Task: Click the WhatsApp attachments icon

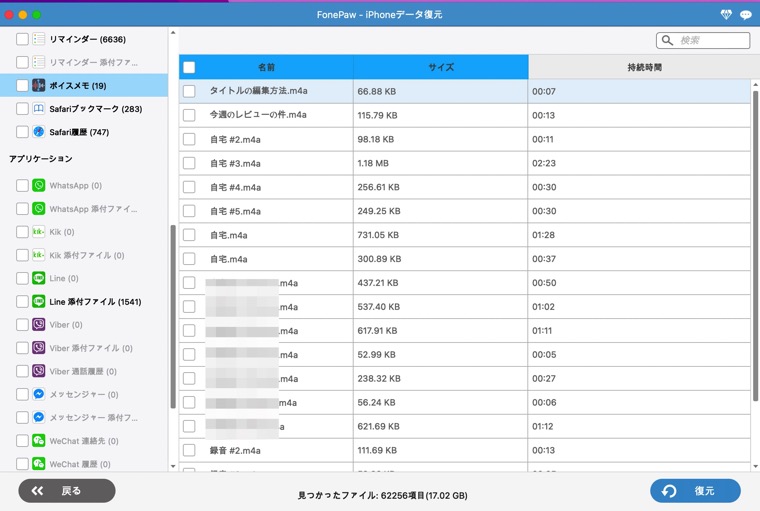Action: pyautogui.click(x=39, y=208)
